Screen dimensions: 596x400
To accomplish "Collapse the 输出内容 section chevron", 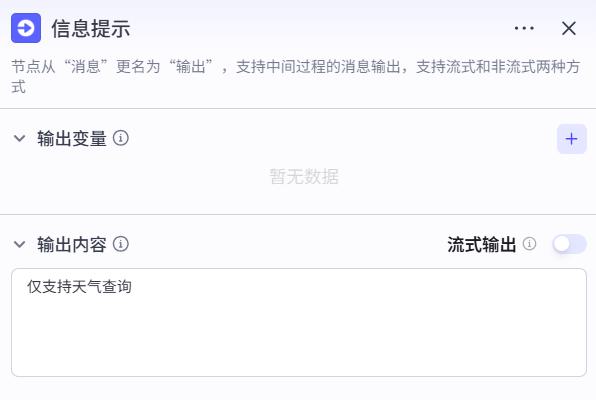I will pyautogui.click(x=19, y=244).
